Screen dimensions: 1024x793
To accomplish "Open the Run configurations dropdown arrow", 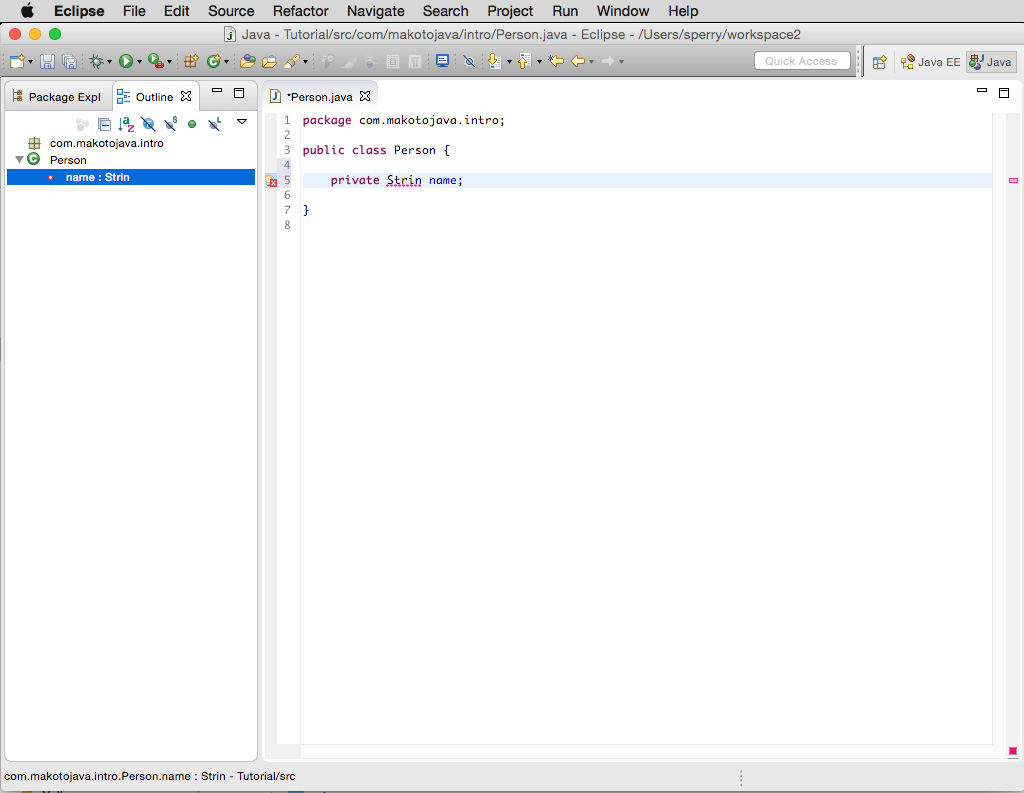I will coord(139,62).
